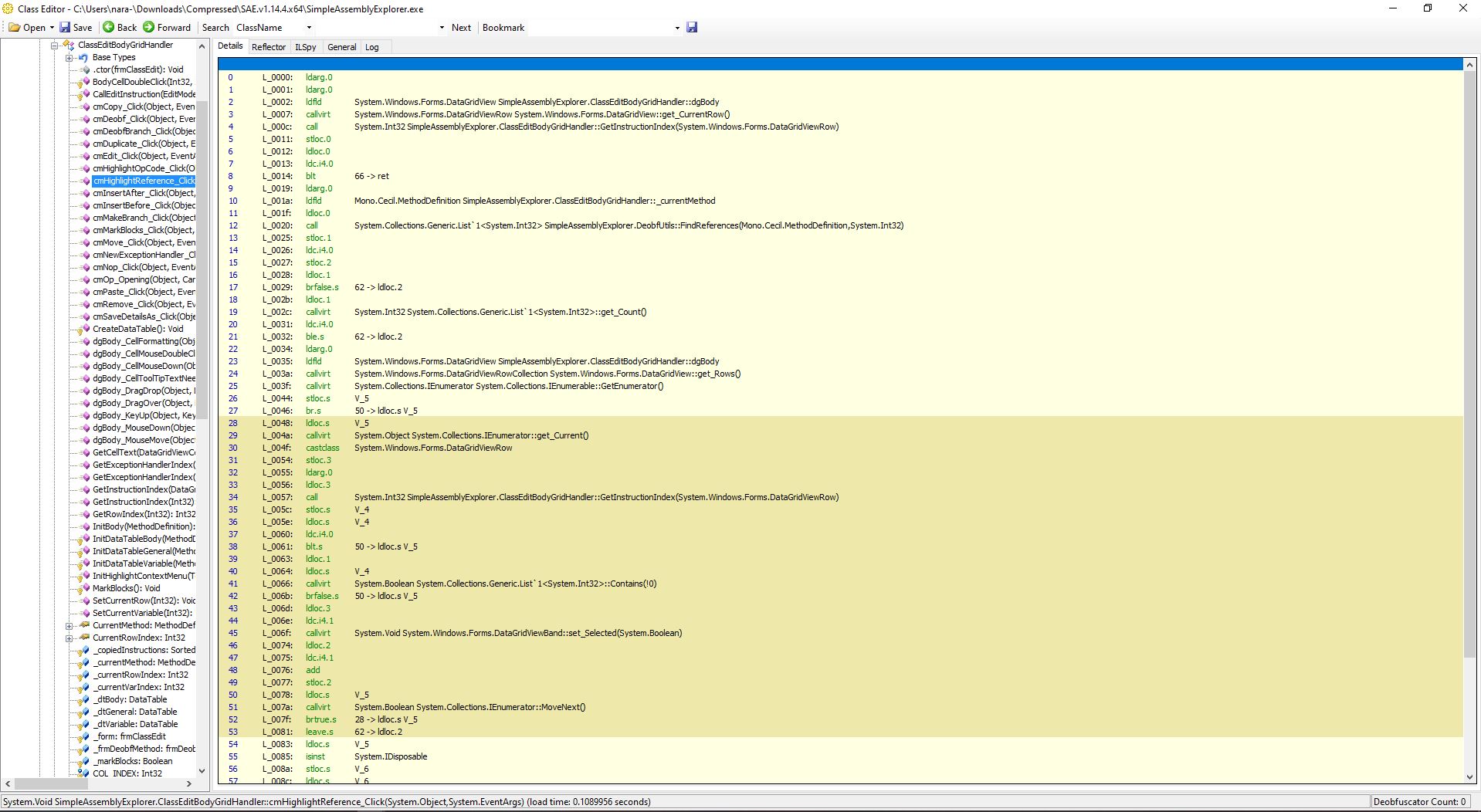Expand the CurrentRowIndex property node
The width and height of the screenshot is (1481, 812).
(x=69, y=638)
